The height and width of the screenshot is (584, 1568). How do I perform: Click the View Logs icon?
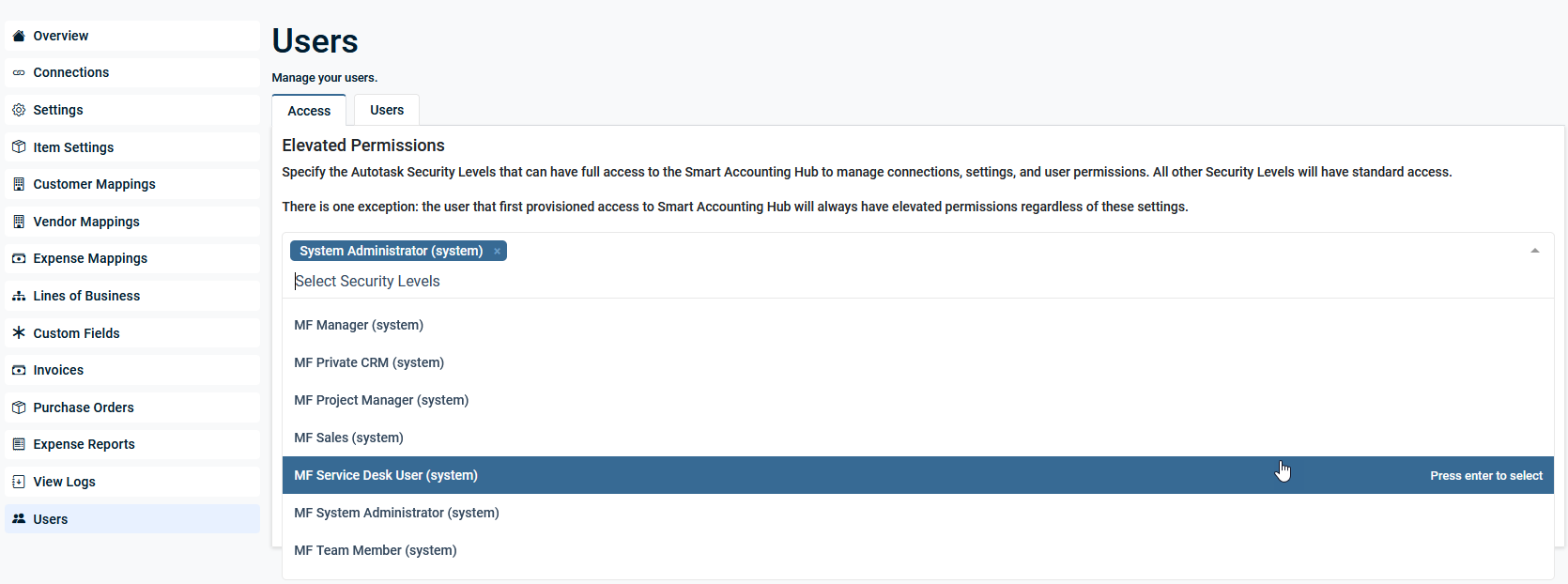tap(19, 482)
